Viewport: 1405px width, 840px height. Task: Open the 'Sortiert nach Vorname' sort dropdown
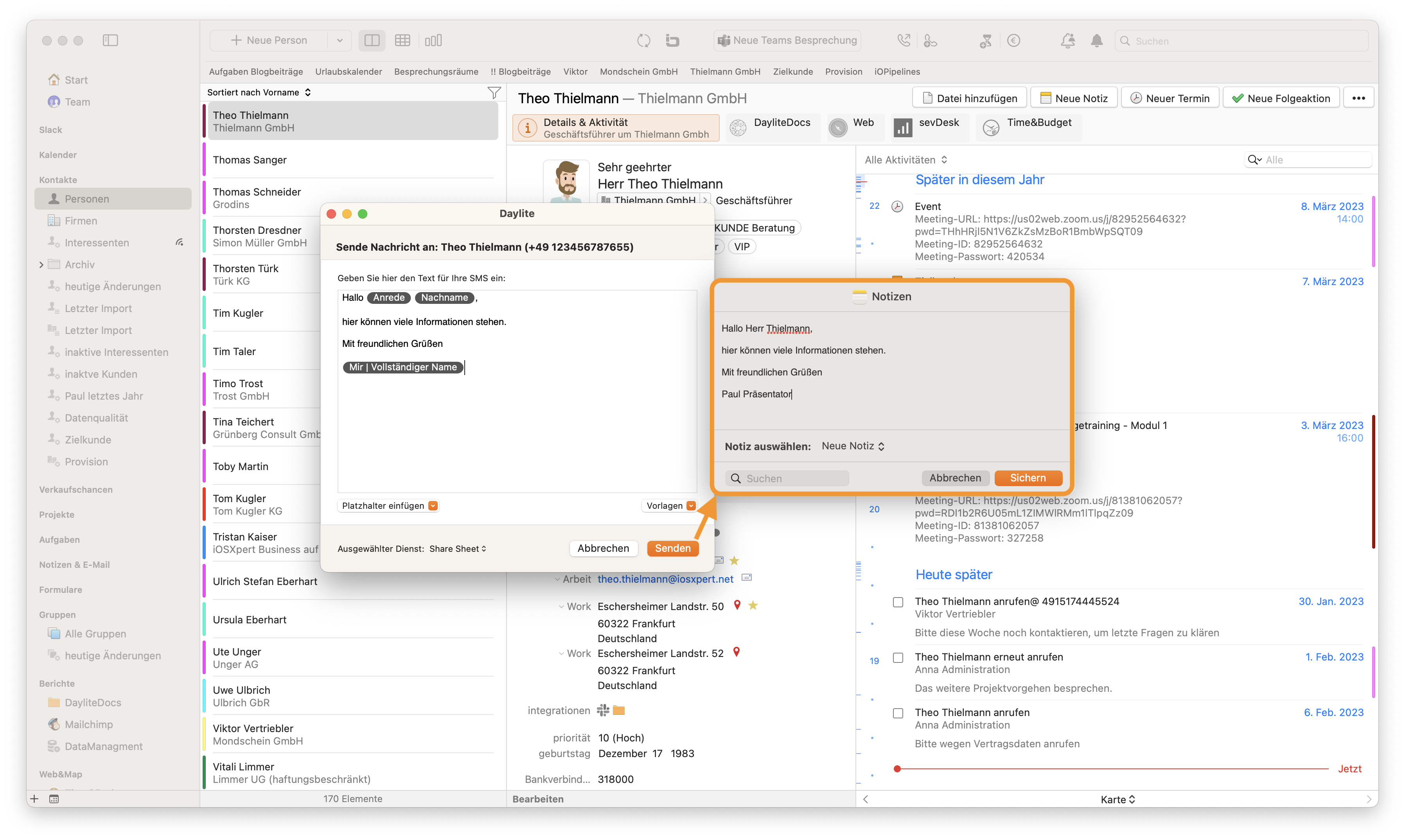point(259,92)
